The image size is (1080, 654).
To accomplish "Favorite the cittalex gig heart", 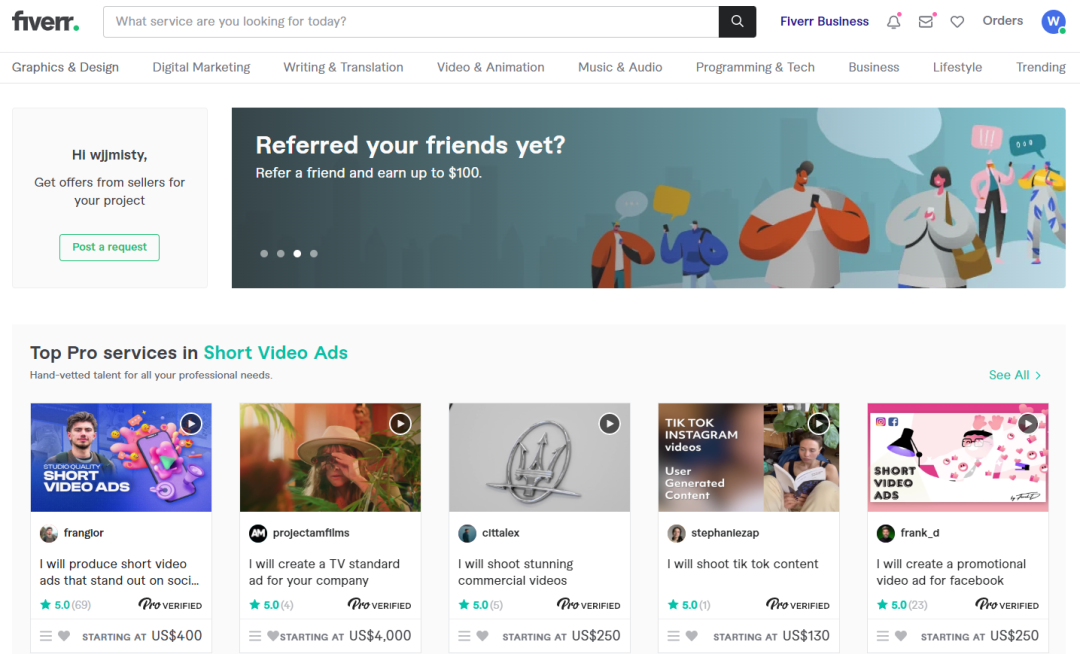I will [x=482, y=636].
